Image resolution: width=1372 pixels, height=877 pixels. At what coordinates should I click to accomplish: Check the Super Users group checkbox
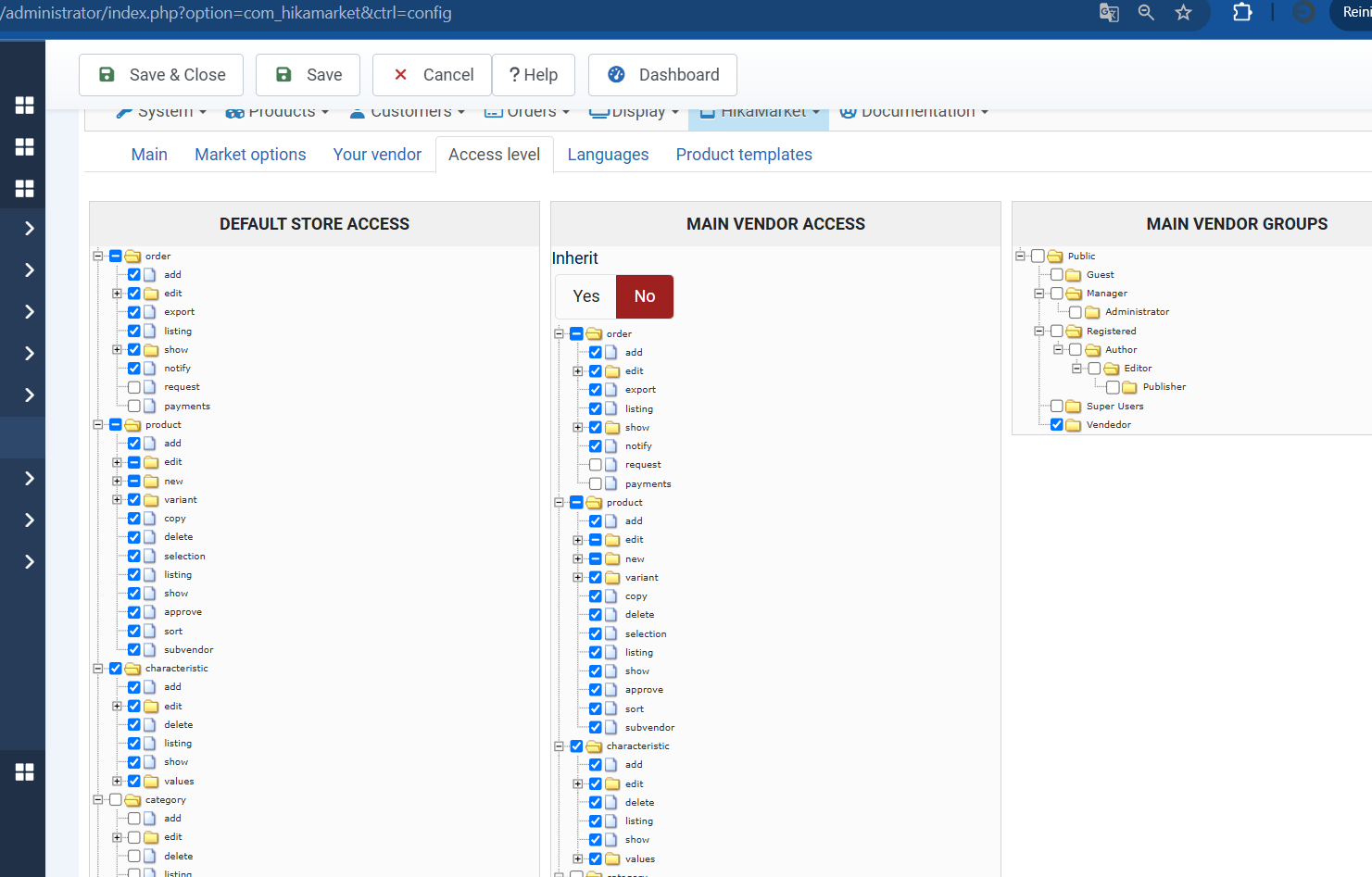pyautogui.click(x=1057, y=407)
